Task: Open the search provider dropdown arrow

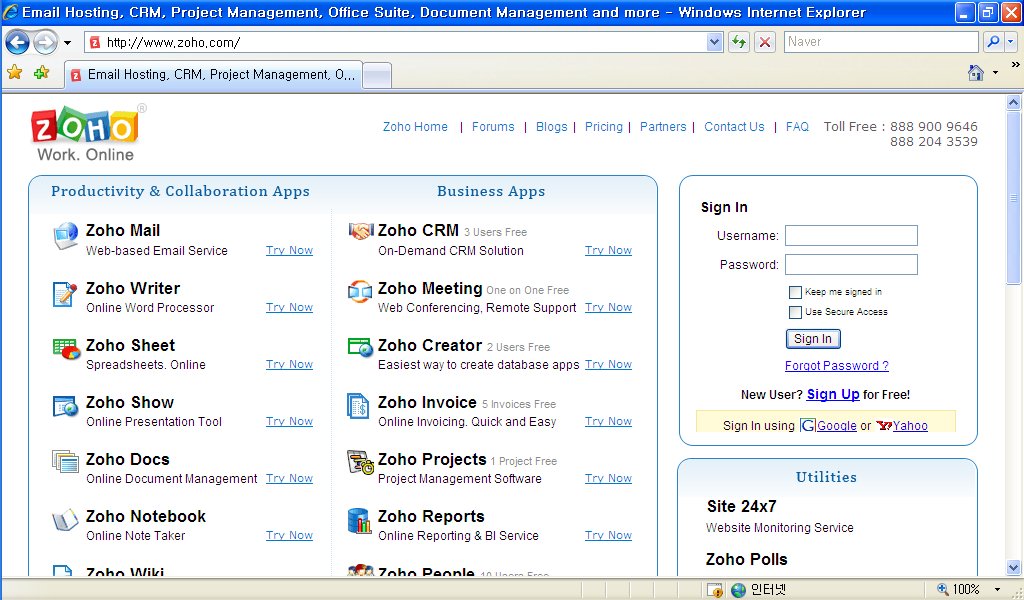Action: pos(1011,42)
